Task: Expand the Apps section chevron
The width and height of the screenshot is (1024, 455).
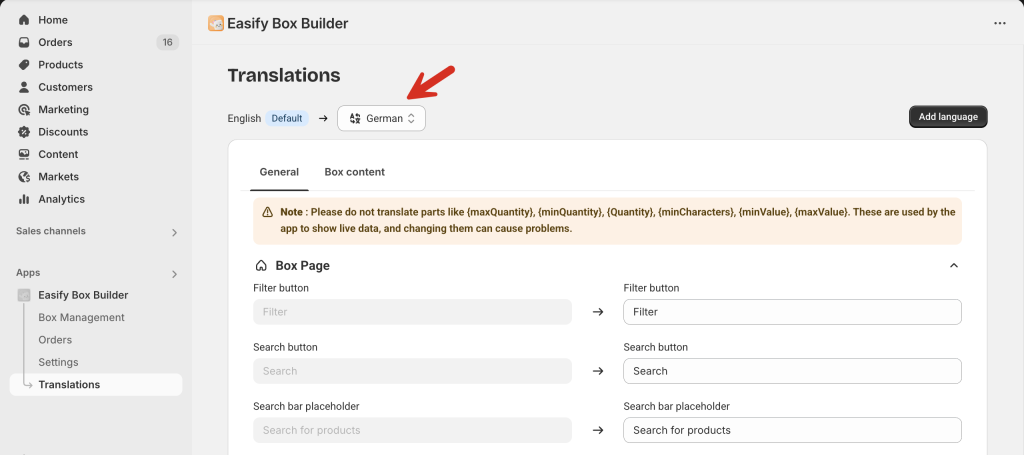Action: (174, 274)
